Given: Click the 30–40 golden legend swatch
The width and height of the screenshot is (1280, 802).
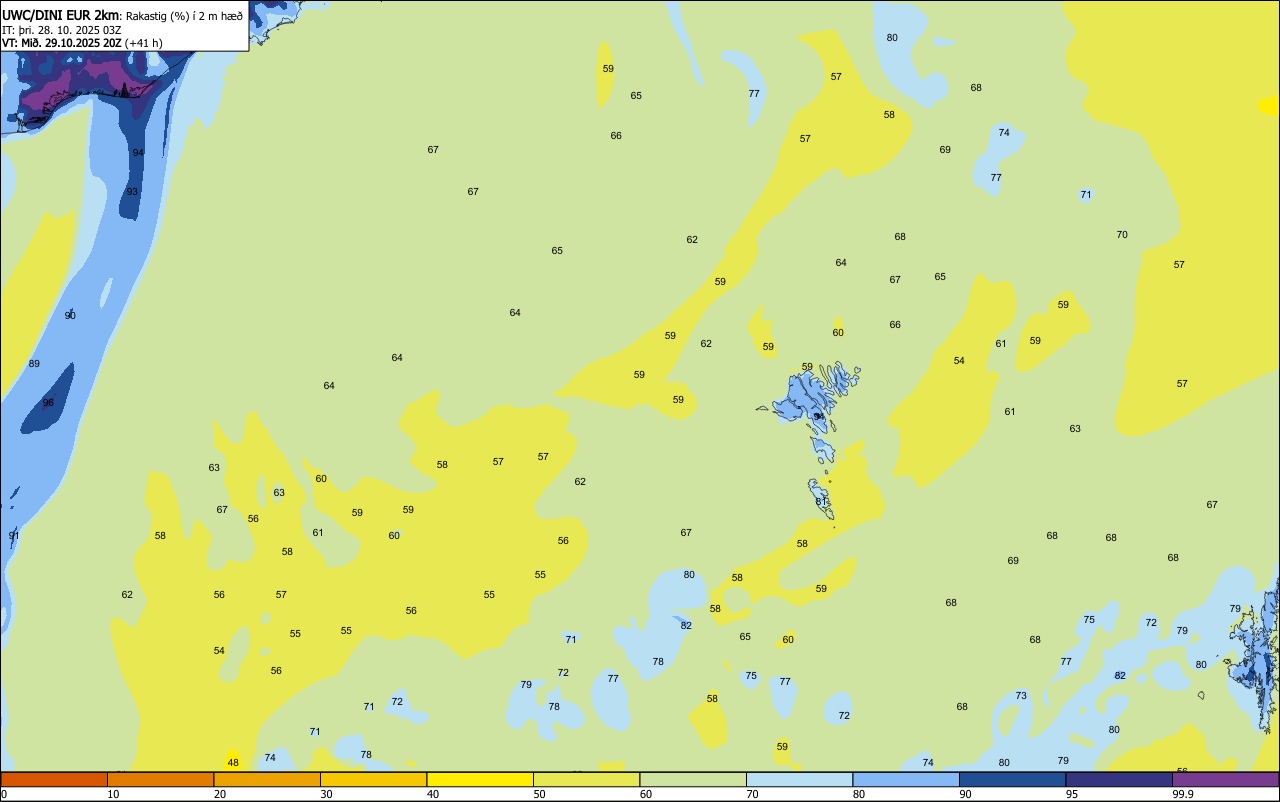Looking at the screenshot, I should coord(373,779).
